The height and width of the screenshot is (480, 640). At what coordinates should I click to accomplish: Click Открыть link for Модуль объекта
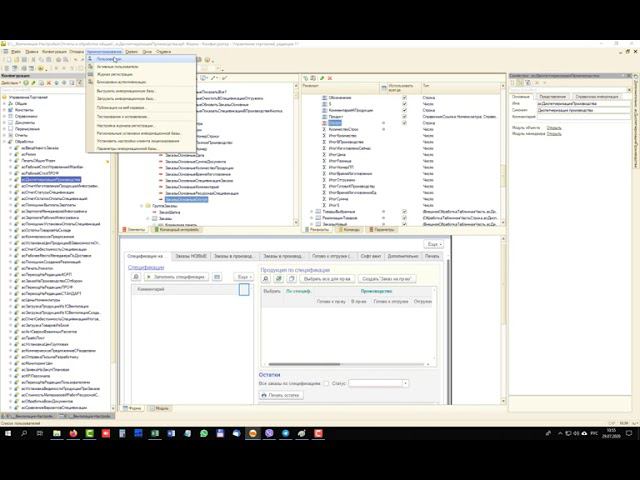[x=554, y=128]
